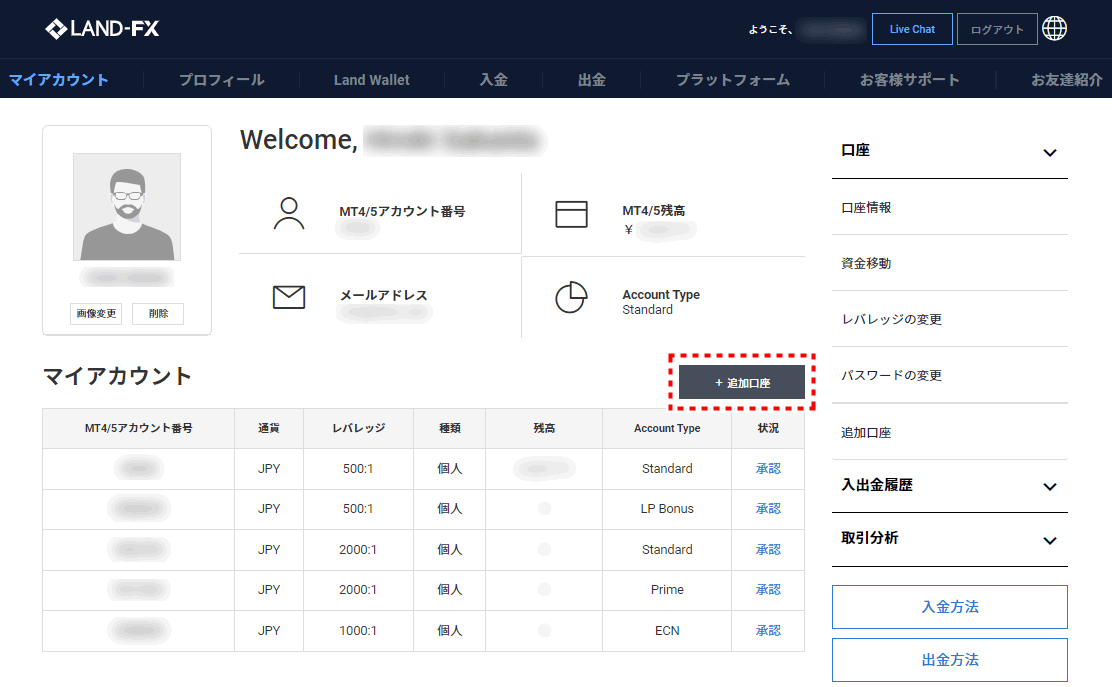This screenshot has height=687, width=1112.
Task: Click the LAND-FX logo
Action: click(102, 28)
